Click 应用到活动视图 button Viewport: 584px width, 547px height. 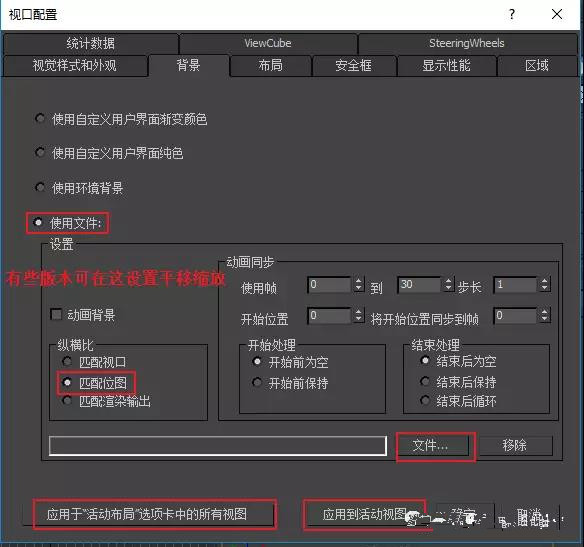pos(364,515)
